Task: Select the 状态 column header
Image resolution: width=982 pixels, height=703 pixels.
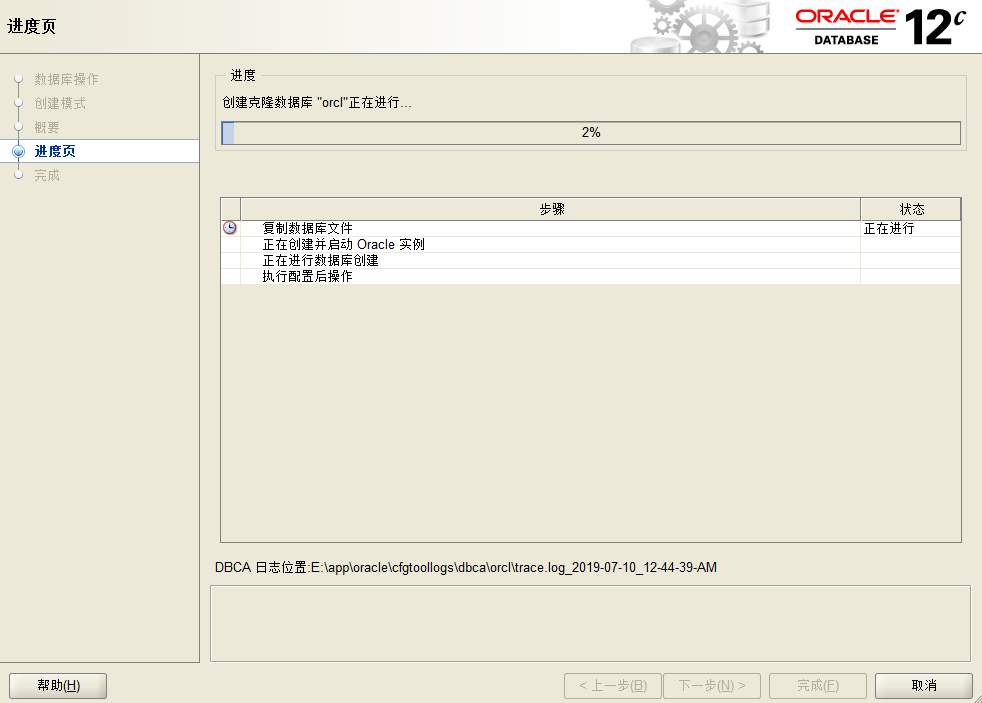Action: click(910, 209)
